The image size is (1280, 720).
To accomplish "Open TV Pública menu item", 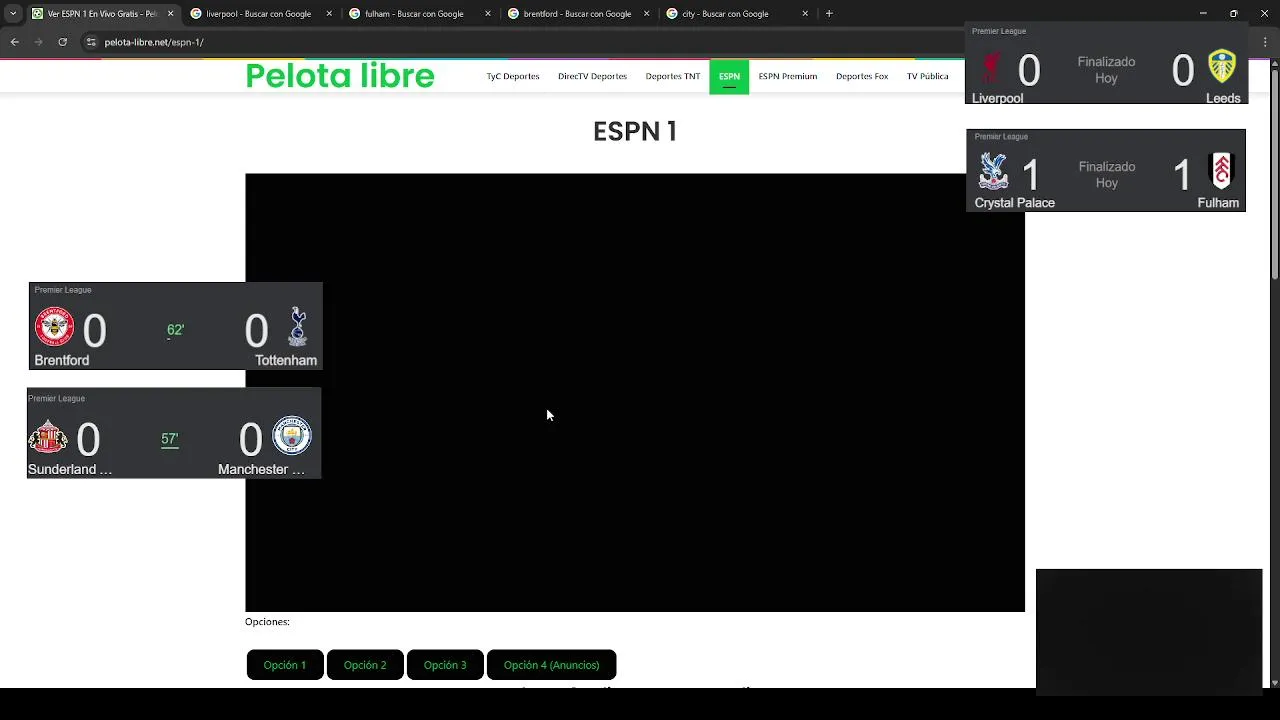I will click(x=928, y=76).
